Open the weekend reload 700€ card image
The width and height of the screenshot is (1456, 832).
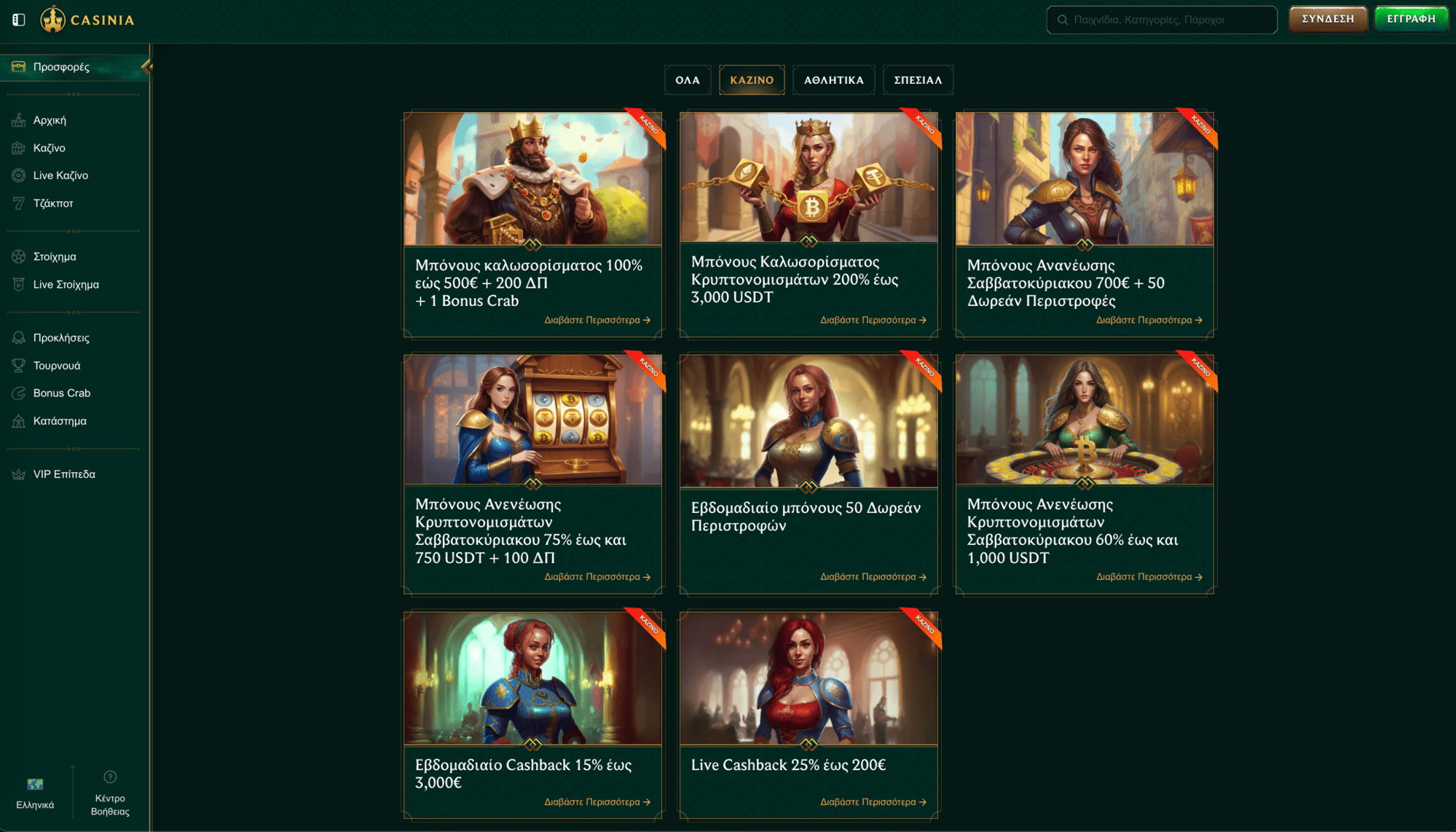pos(1085,179)
